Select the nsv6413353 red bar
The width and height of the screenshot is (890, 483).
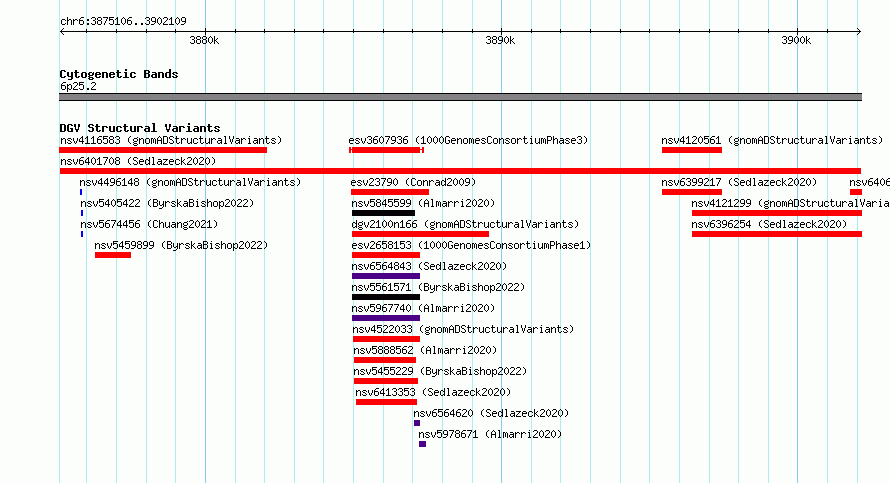(387, 402)
